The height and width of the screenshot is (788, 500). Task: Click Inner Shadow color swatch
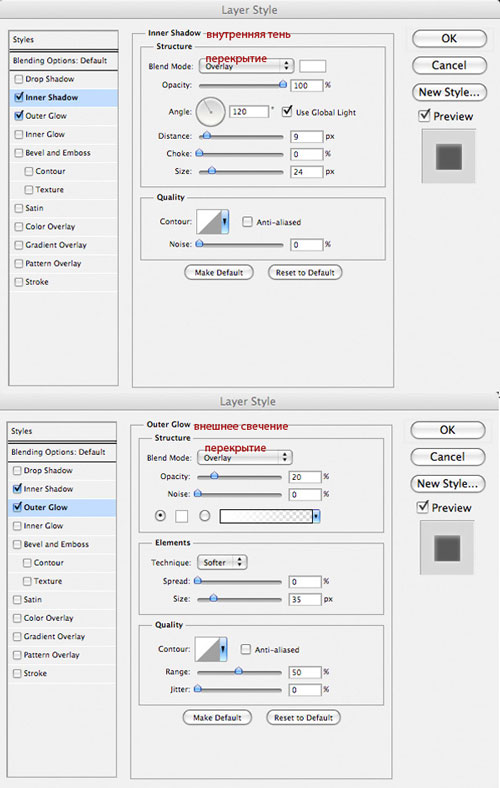pyautogui.click(x=313, y=66)
